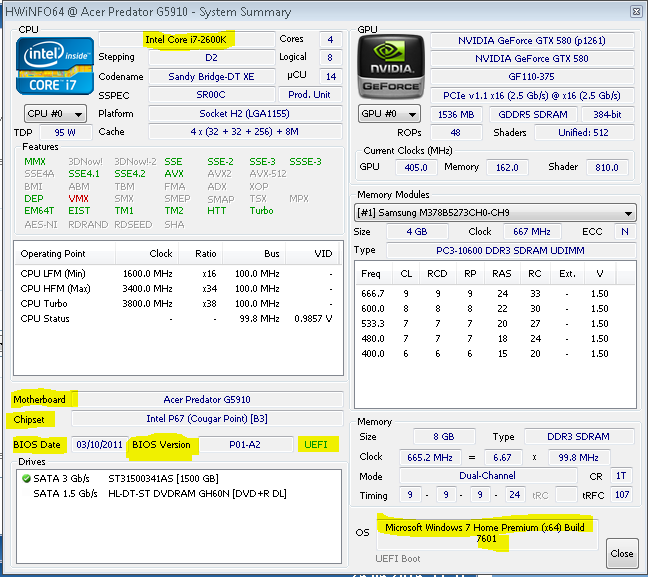Click the EM64T feature flag
Viewport: 648px width, 577px height.
39,211
